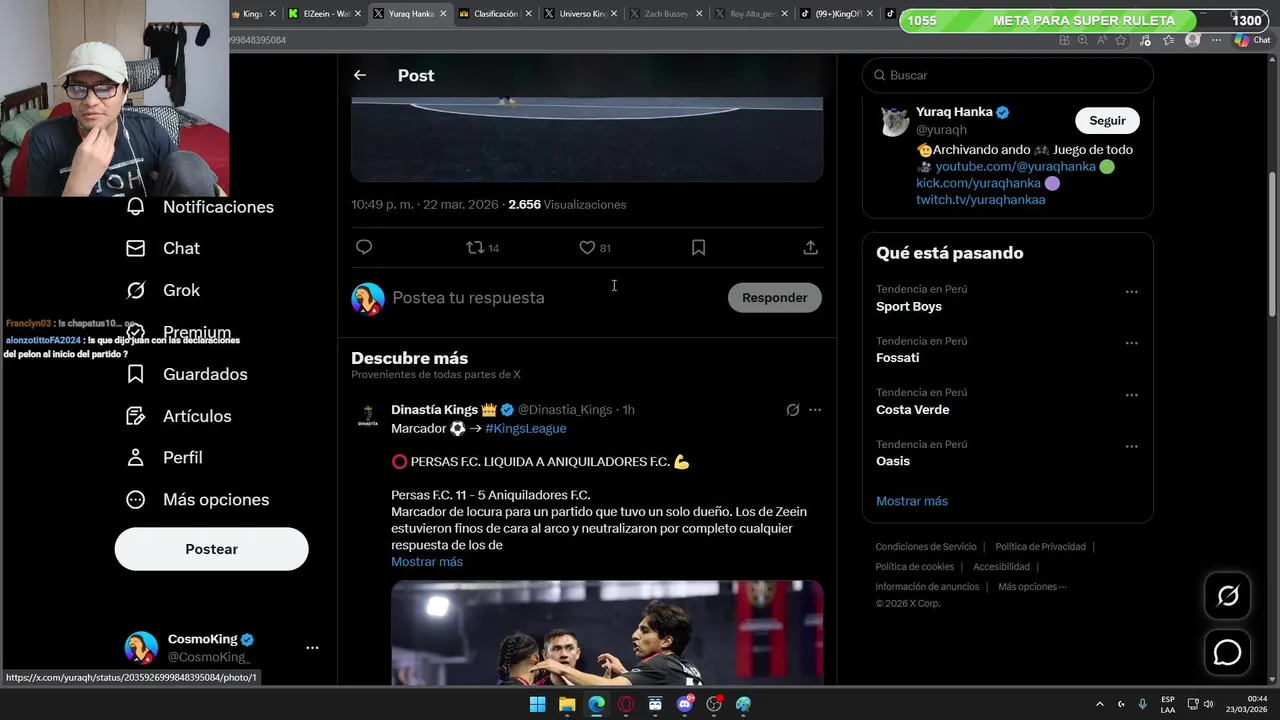Open Información de anuncios link
Screen dimensions: 1280x720
pyautogui.click(x=927, y=587)
